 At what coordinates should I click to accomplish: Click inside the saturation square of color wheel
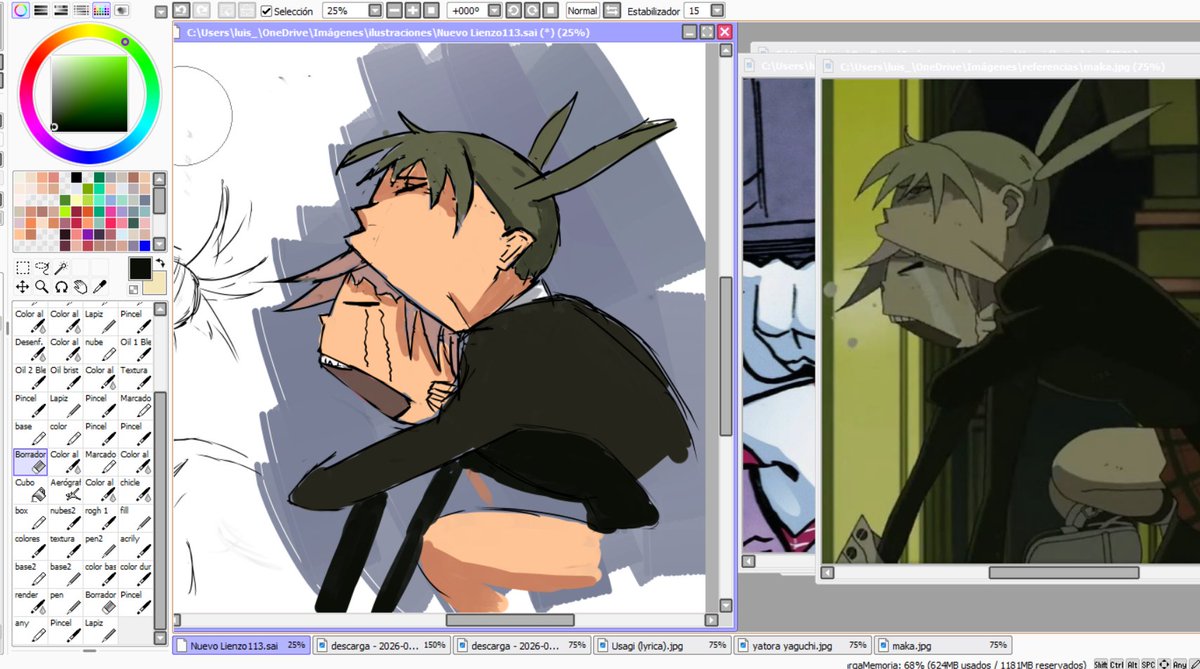tap(90, 92)
